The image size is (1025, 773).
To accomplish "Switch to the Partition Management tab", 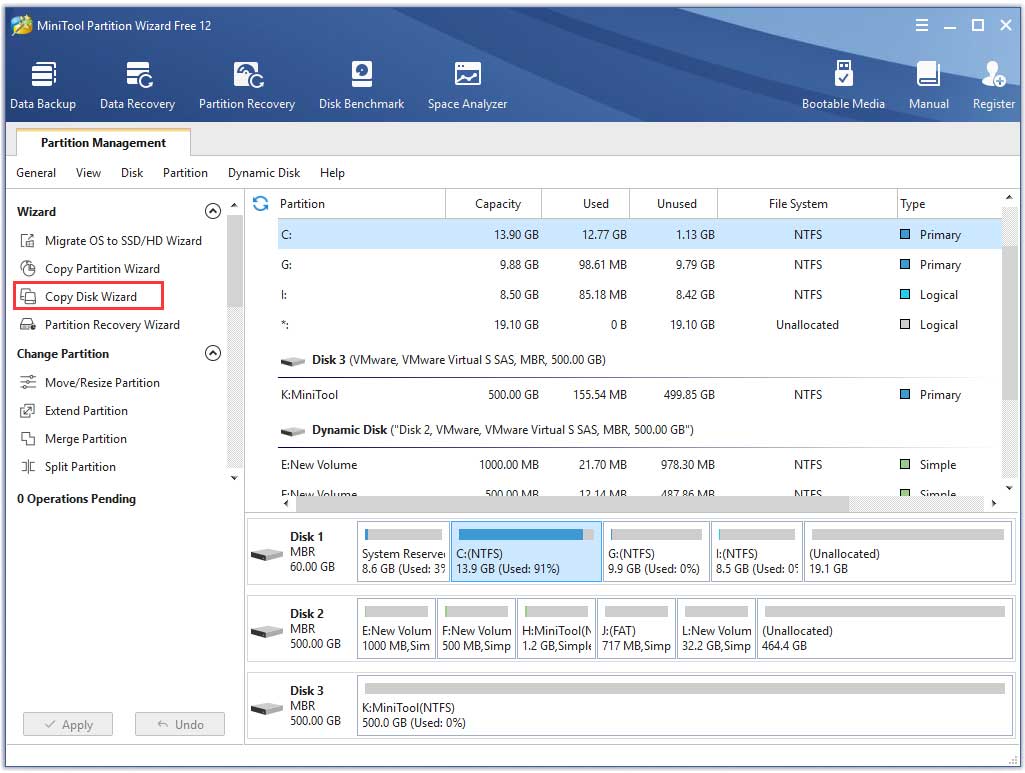I will pyautogui.click(x=102, y=142).
